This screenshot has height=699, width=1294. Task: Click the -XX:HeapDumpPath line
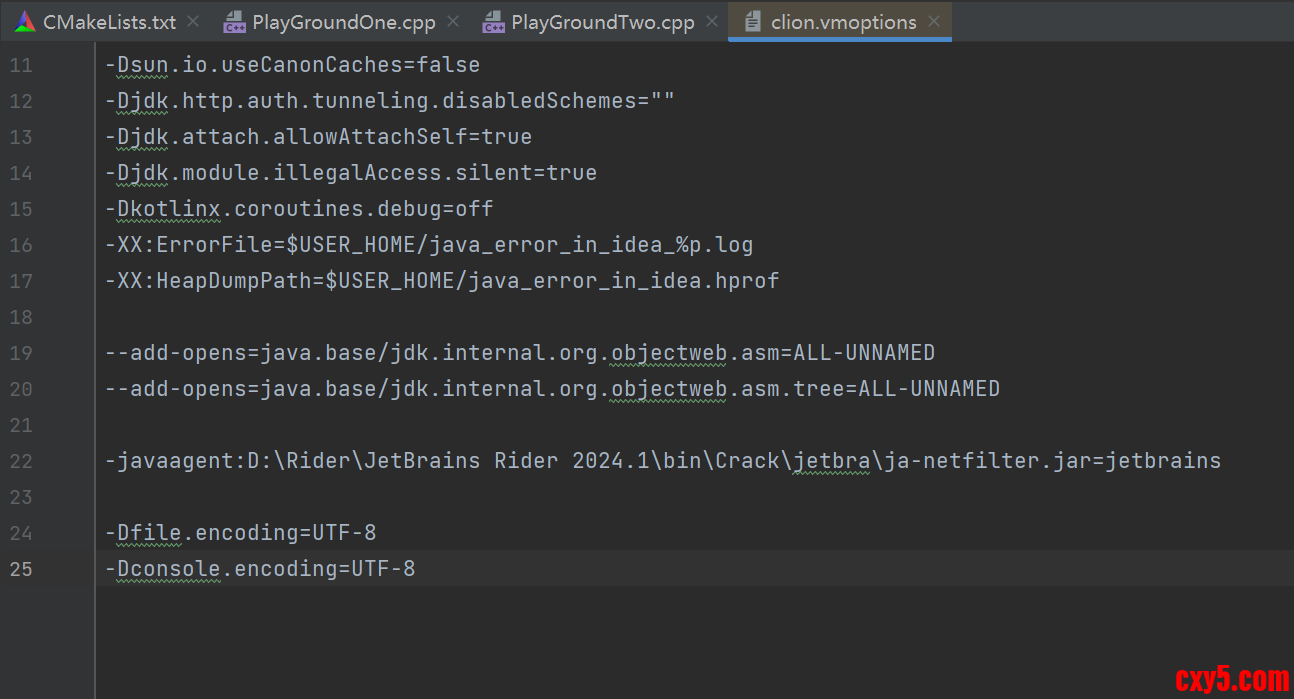coord(440,281)
